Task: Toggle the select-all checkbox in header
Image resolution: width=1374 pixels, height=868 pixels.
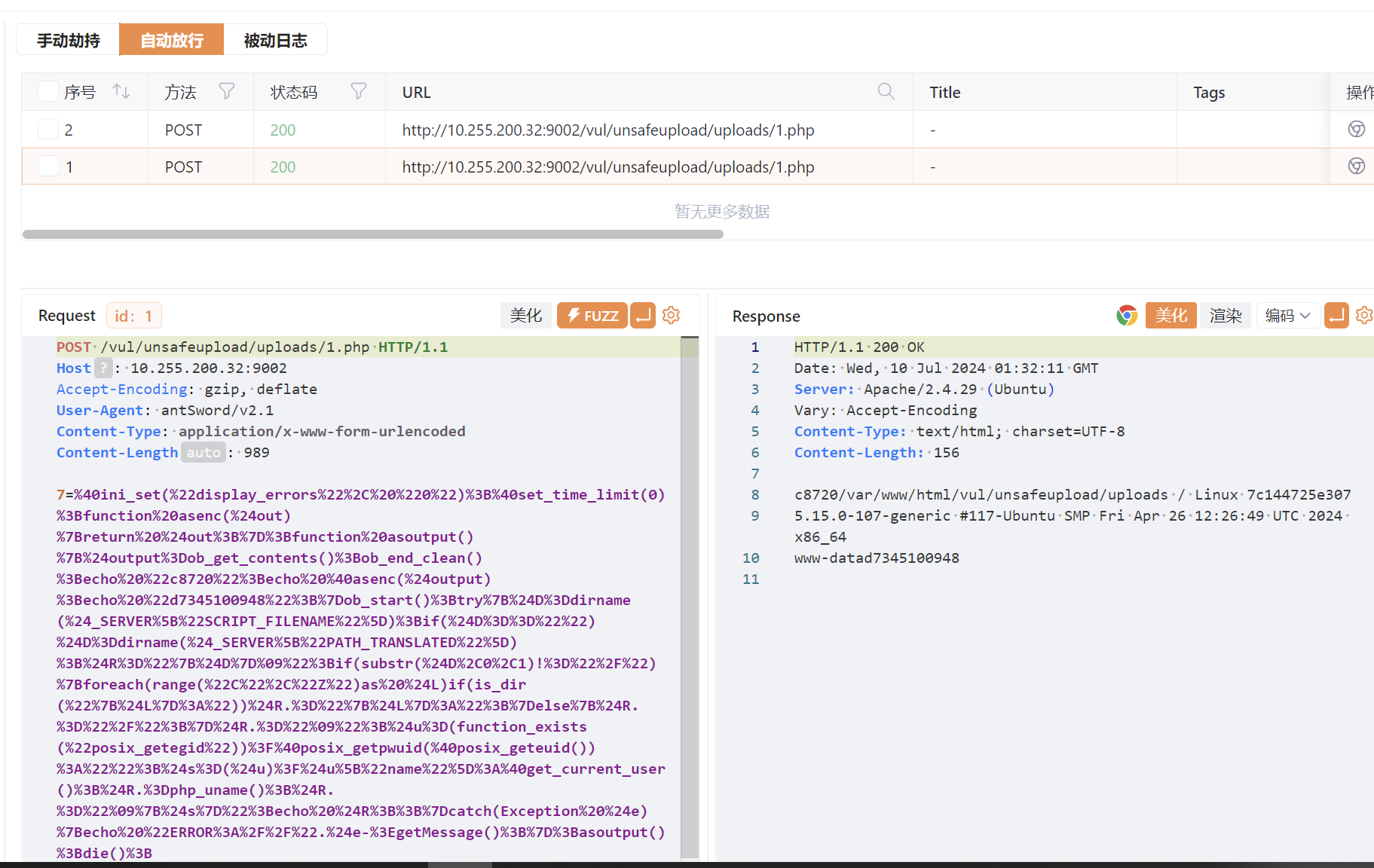Action: coord(48,92)
